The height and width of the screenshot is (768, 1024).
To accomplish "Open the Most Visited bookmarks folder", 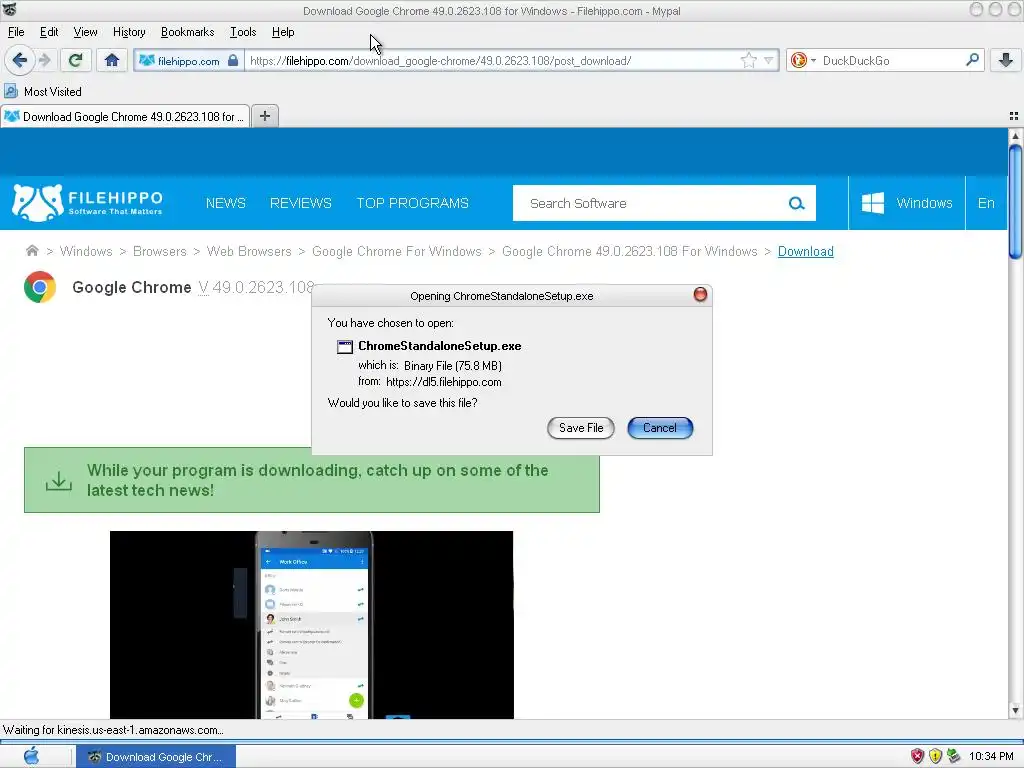I will (43, 91).
